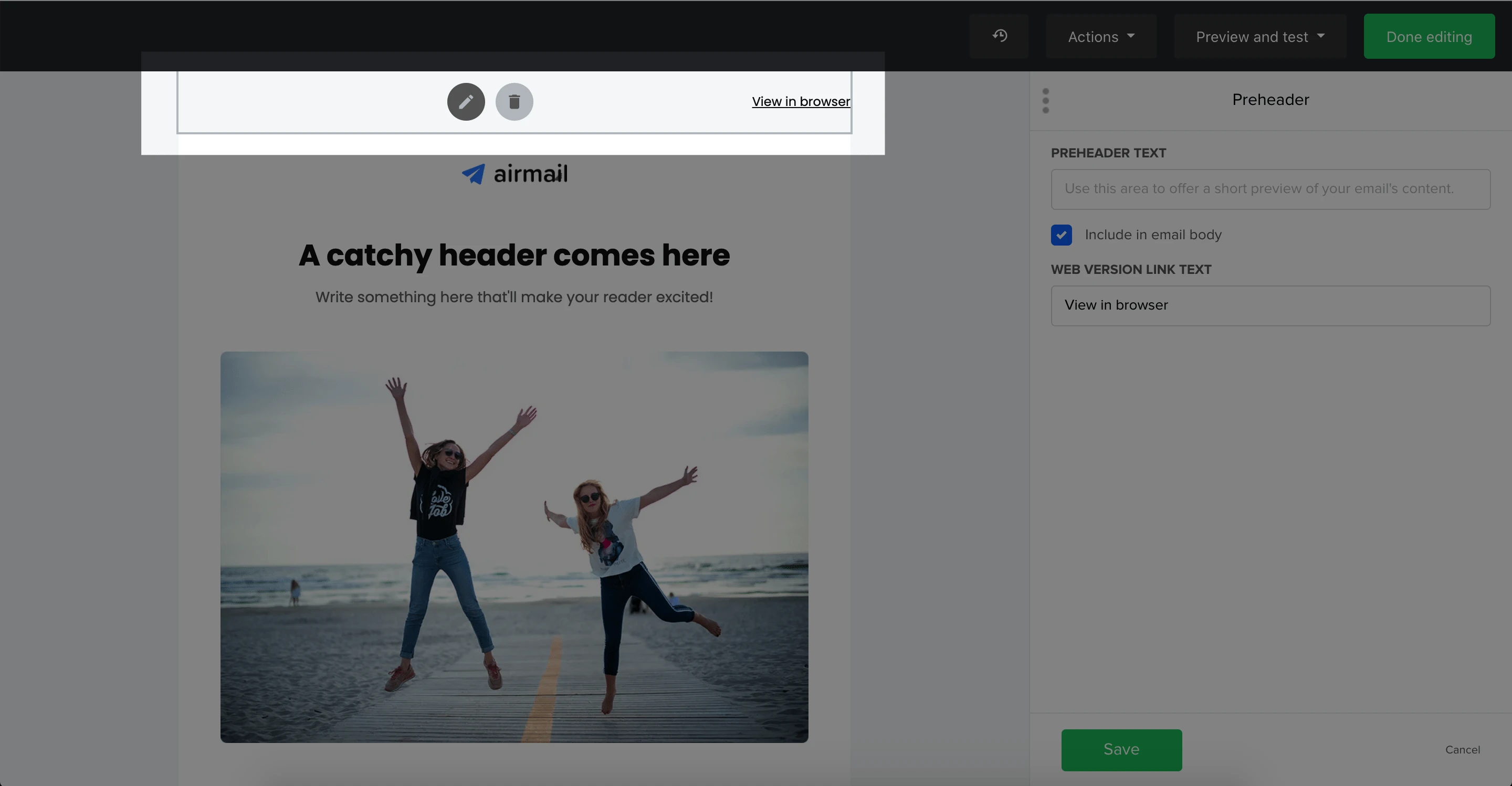Screen dimensions: 1512x786
Task: Click the Include in email body label
Action: pyautogui.click(x=1153, y=235)
